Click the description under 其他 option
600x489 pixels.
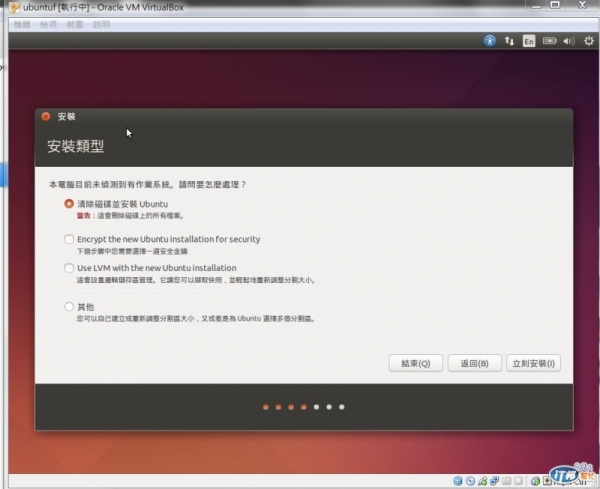[196, 318]
